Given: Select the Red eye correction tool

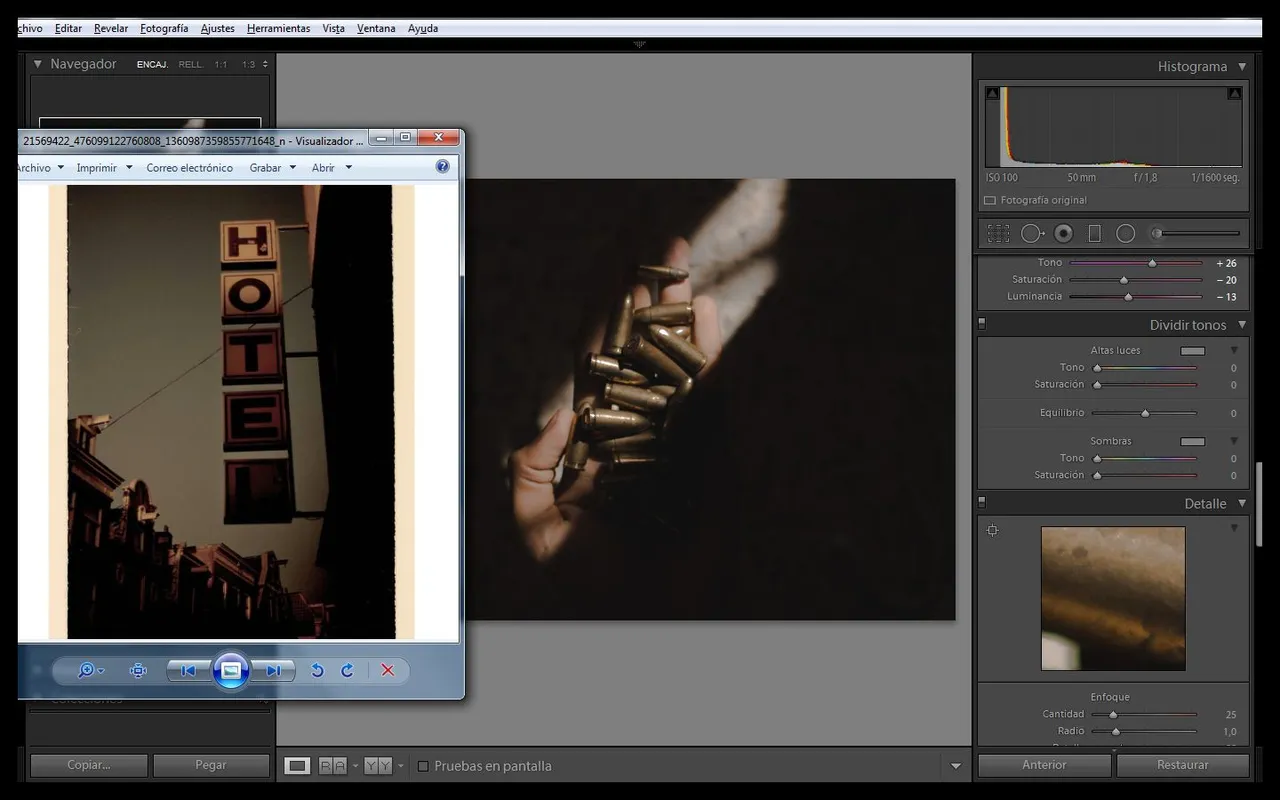Looking at the screenshot, I should point(1063,233).
